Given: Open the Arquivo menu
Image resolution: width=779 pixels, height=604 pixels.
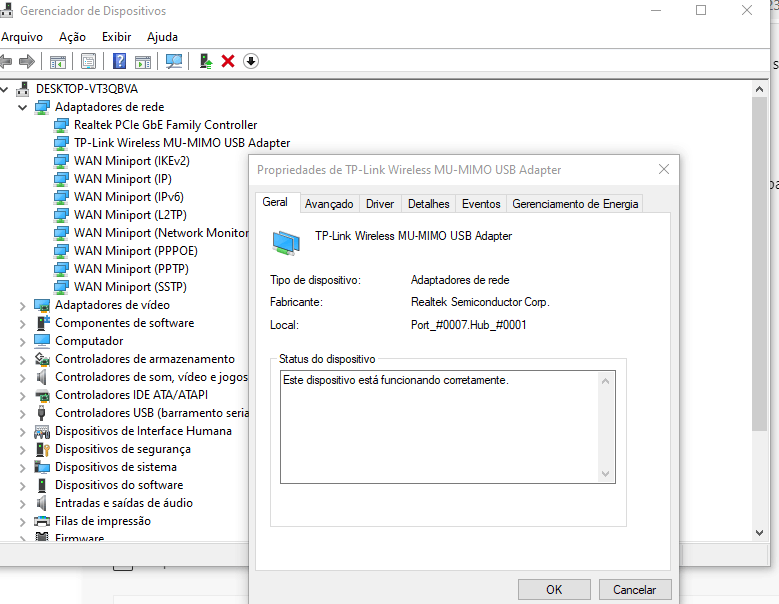Looking at the screenshot, I should click(x=22, y=37).
